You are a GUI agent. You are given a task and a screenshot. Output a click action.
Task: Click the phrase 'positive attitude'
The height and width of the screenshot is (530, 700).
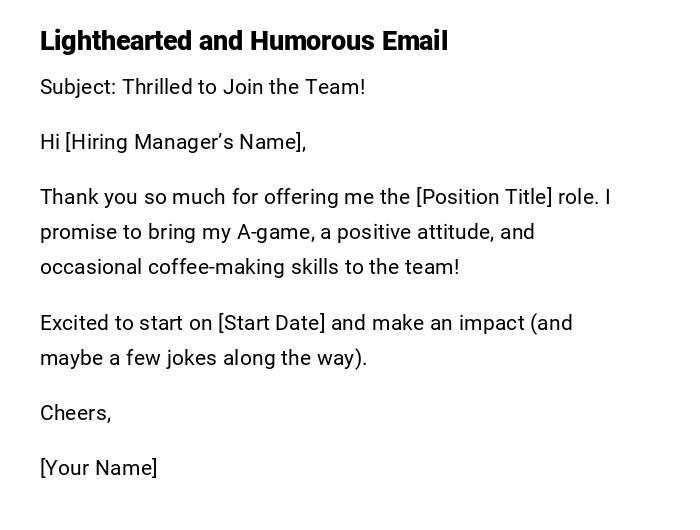[413, 232]
